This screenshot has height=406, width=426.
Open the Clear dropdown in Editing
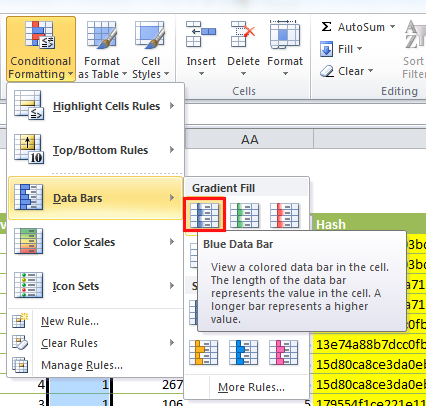347,71
